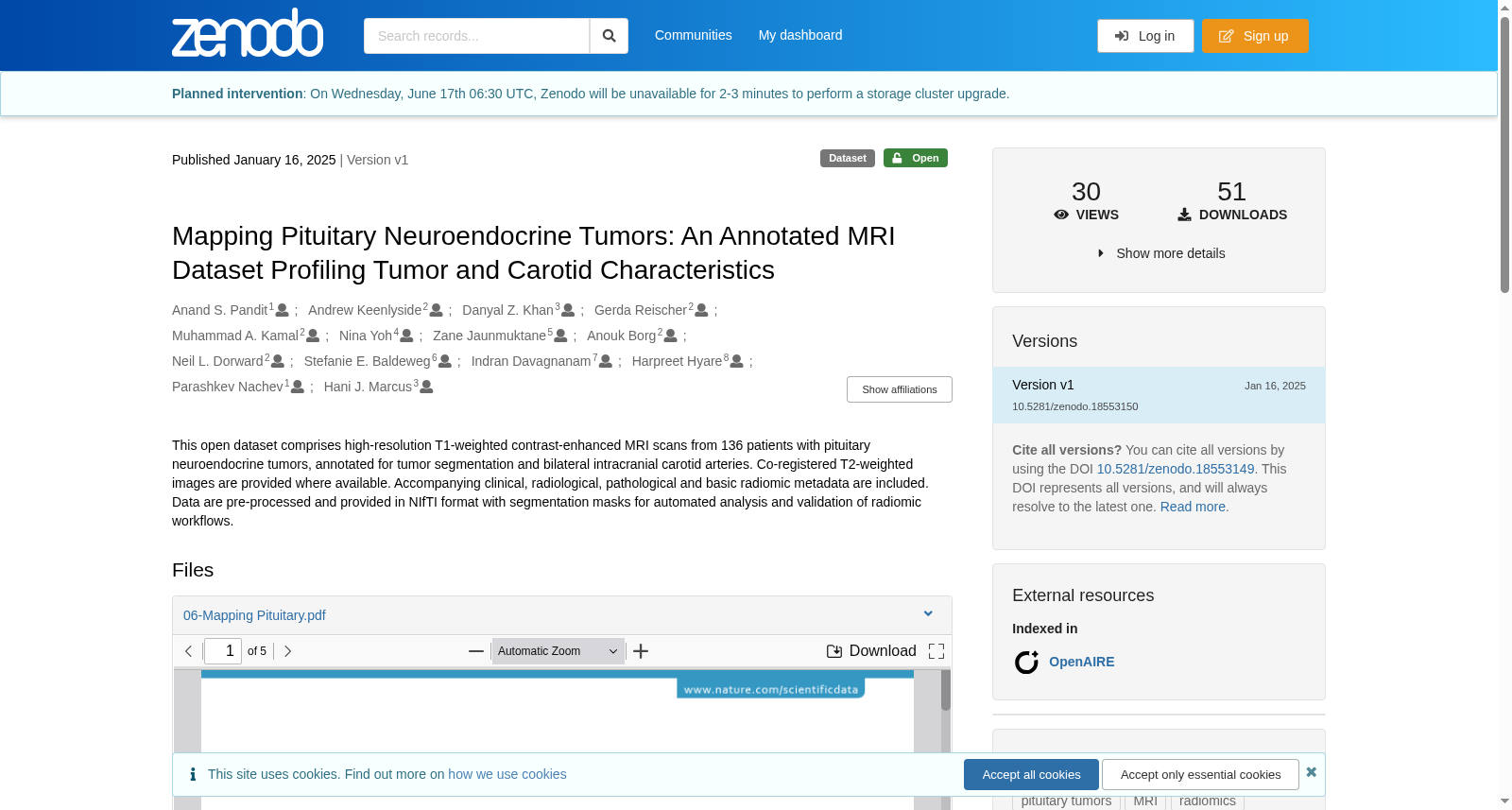The height and width of the screenshot is (810, 1512).
Task: Open author link Nina Yoh
Action: [x=366, y=336]
